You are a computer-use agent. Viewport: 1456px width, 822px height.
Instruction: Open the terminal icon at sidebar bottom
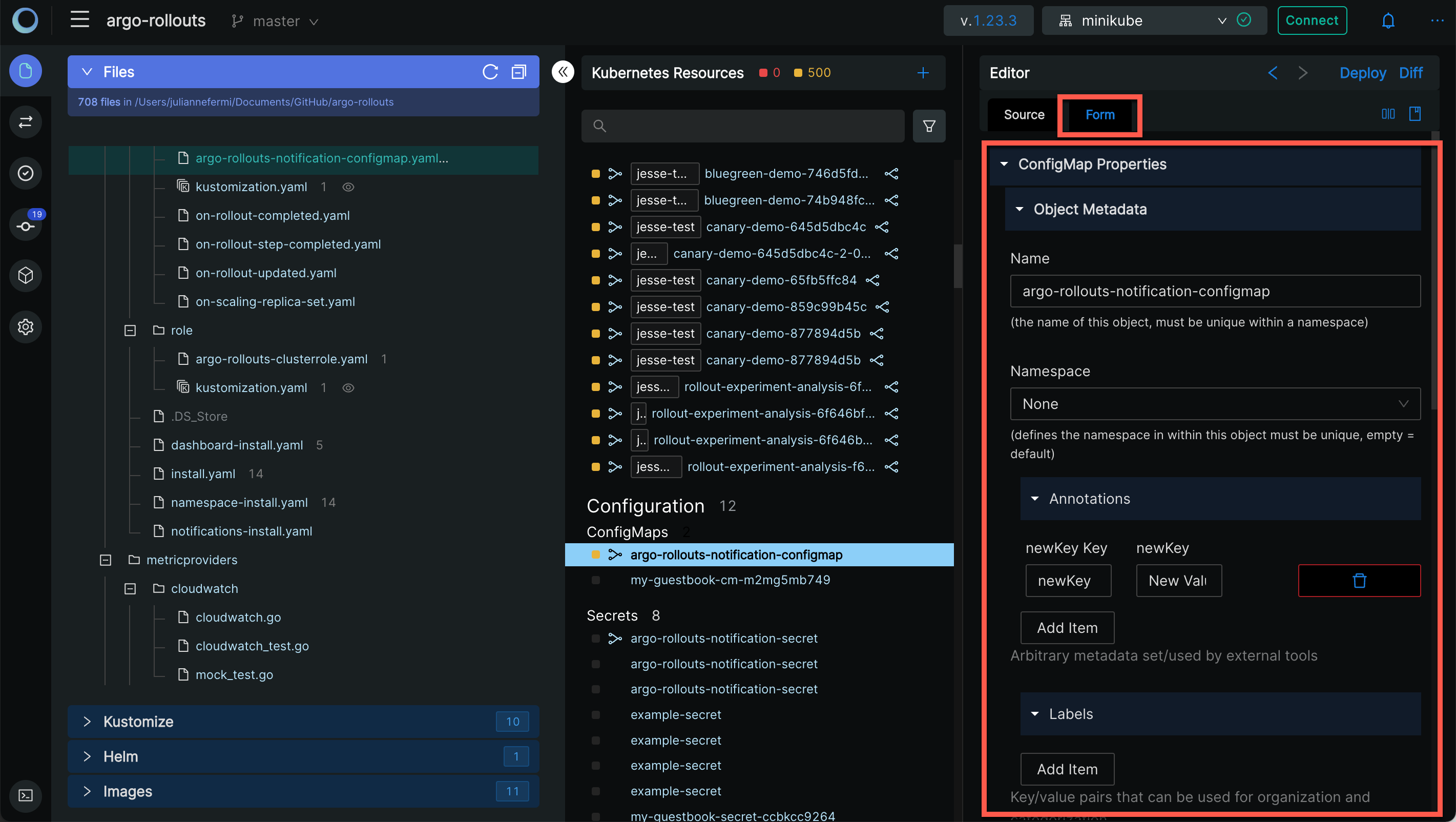click(26, 795)
